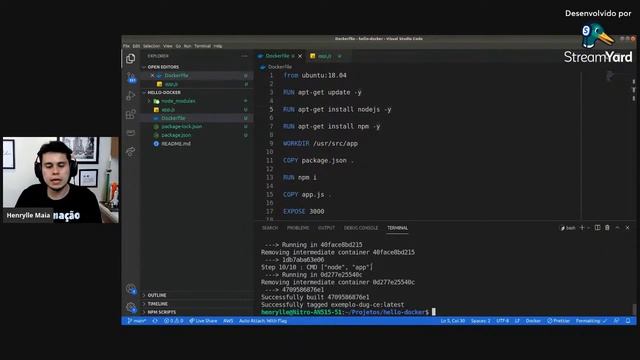Change cursor position Ln Col indicator
This screenshot has width=640, height=360.
(x=453, y=321)
